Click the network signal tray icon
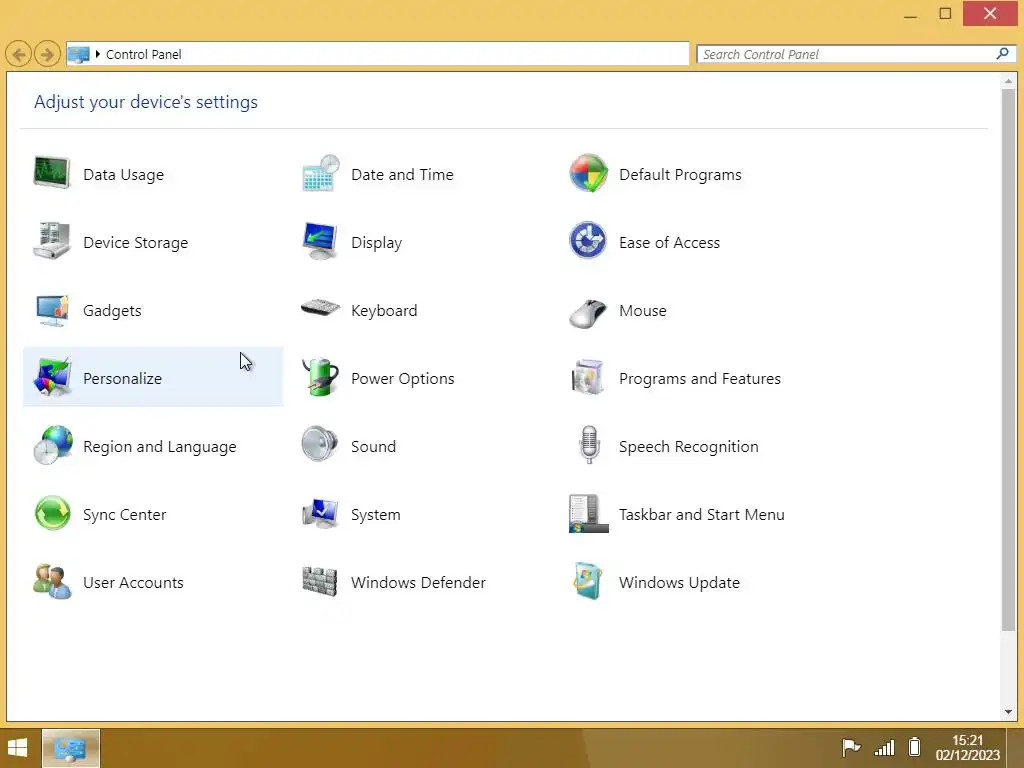The image size is (1024, 768). coord(884,747)
